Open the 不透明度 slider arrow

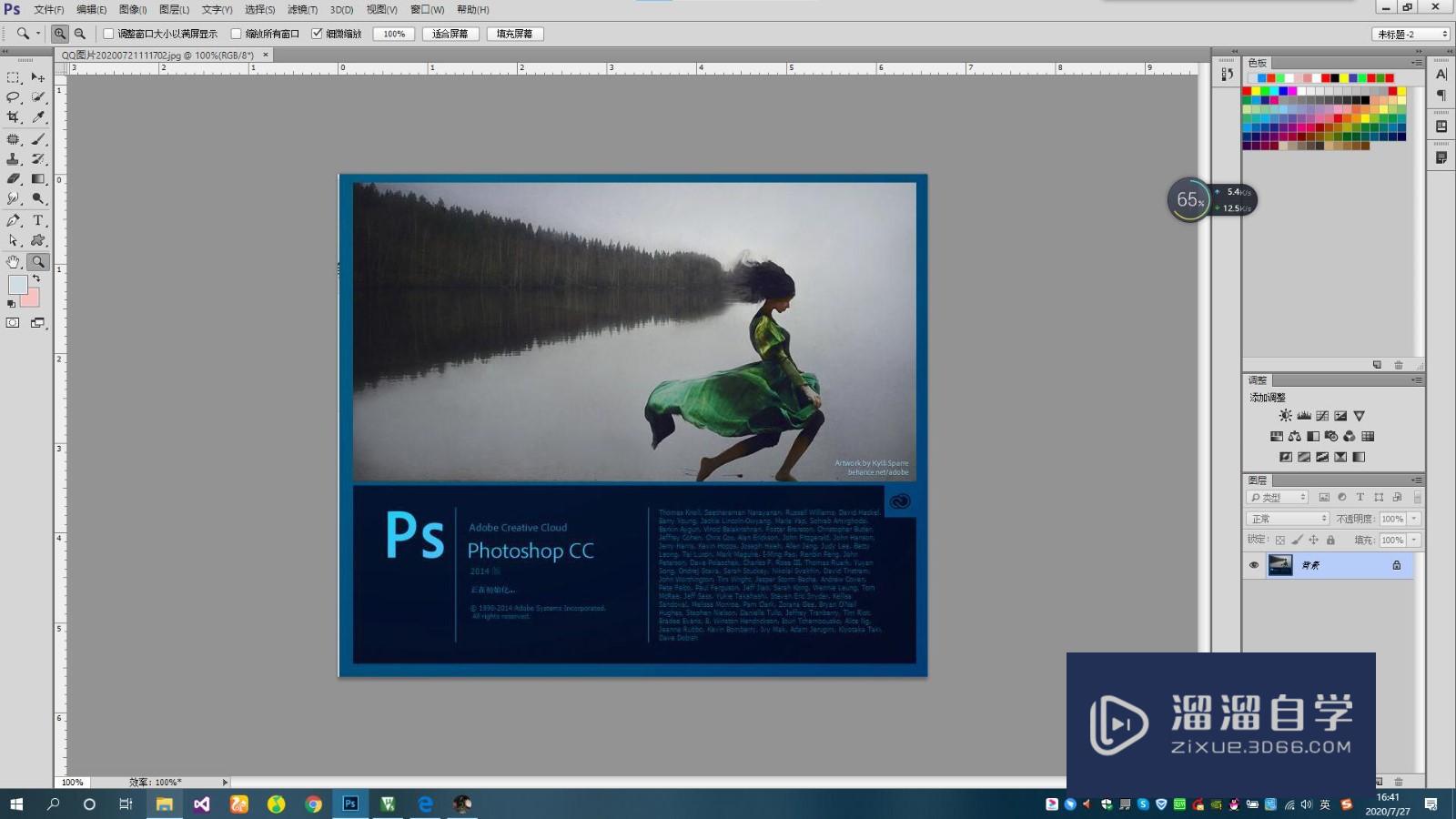pos(1414,519)
